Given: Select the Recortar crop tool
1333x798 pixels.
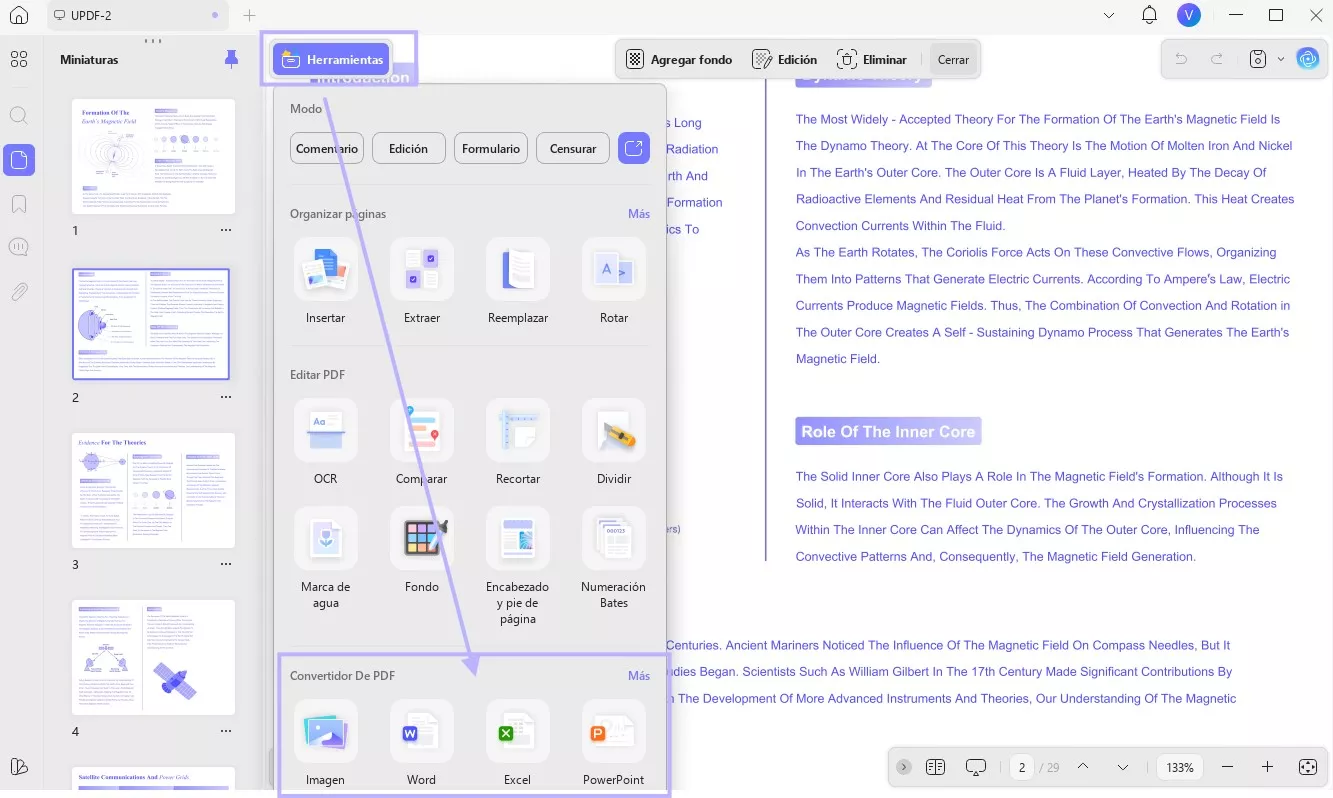Looking at the screenshot, I should [x=518, y=430].
